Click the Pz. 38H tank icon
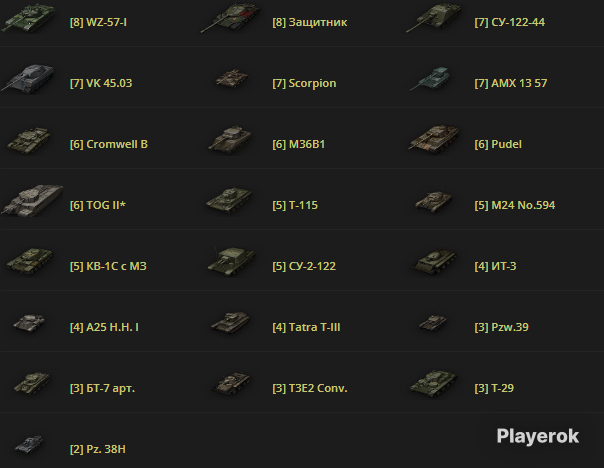The height and width of the screenshot is (468, 604). (29, 445)
